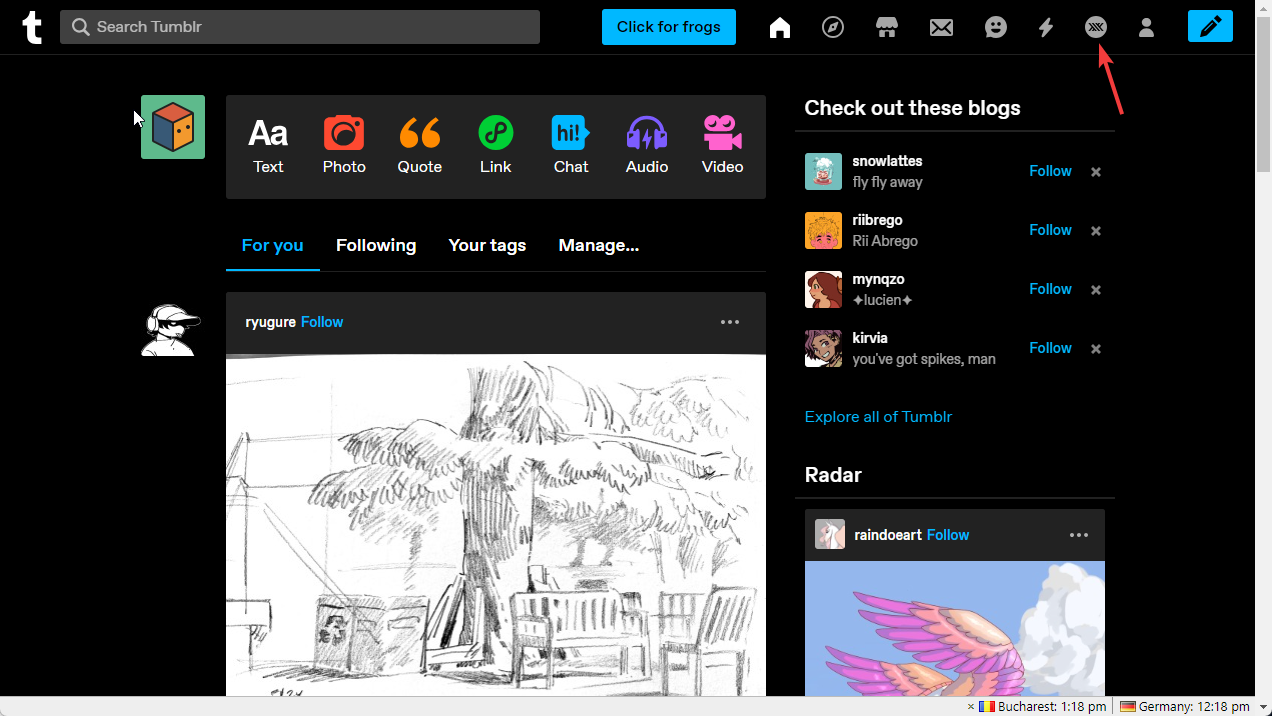
Task: Switch to the Your tags tab
Action: coord(487,246)
